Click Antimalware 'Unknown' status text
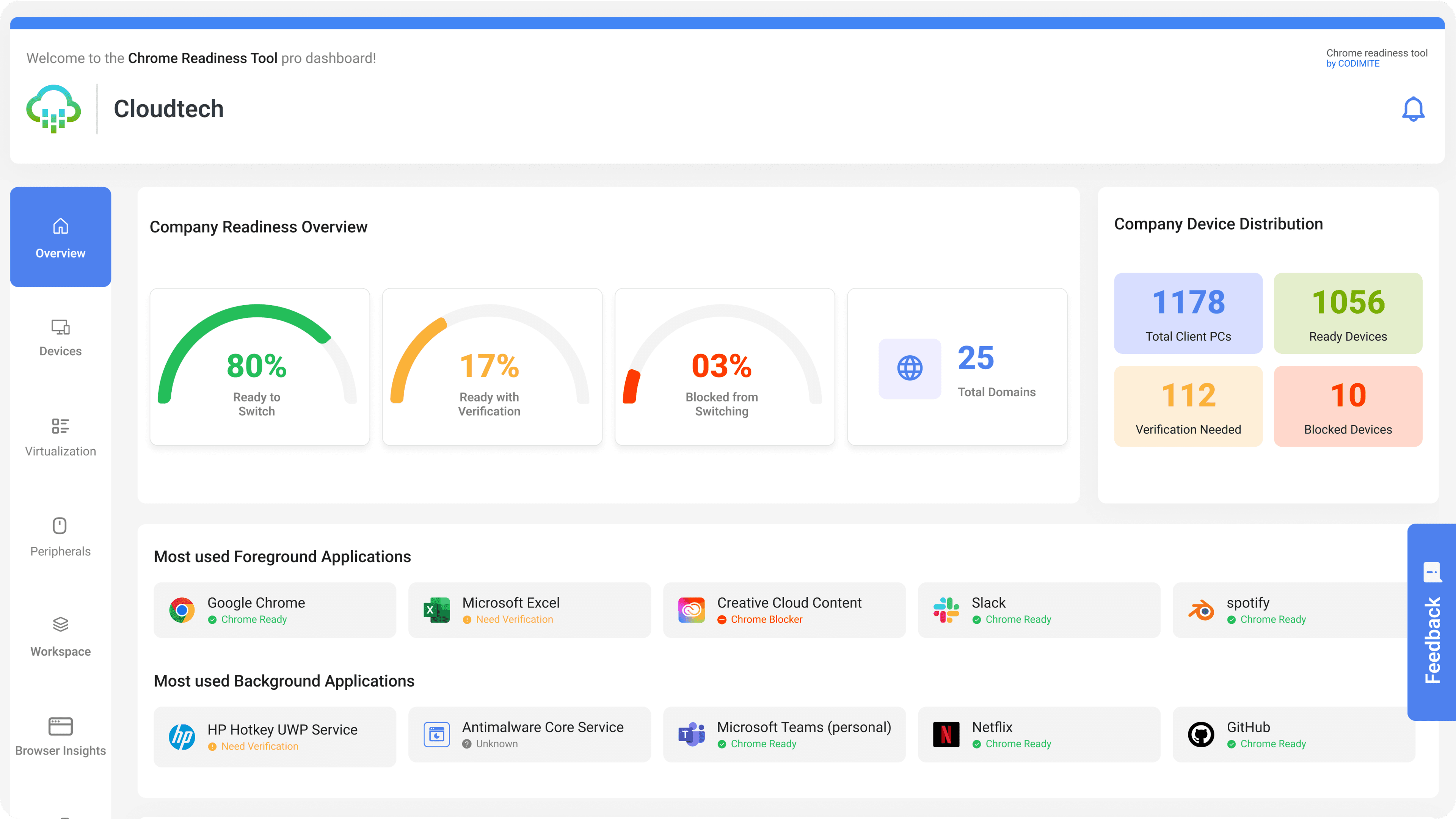The width and height of the screenshot is (1456, 819). click(496, 744)
